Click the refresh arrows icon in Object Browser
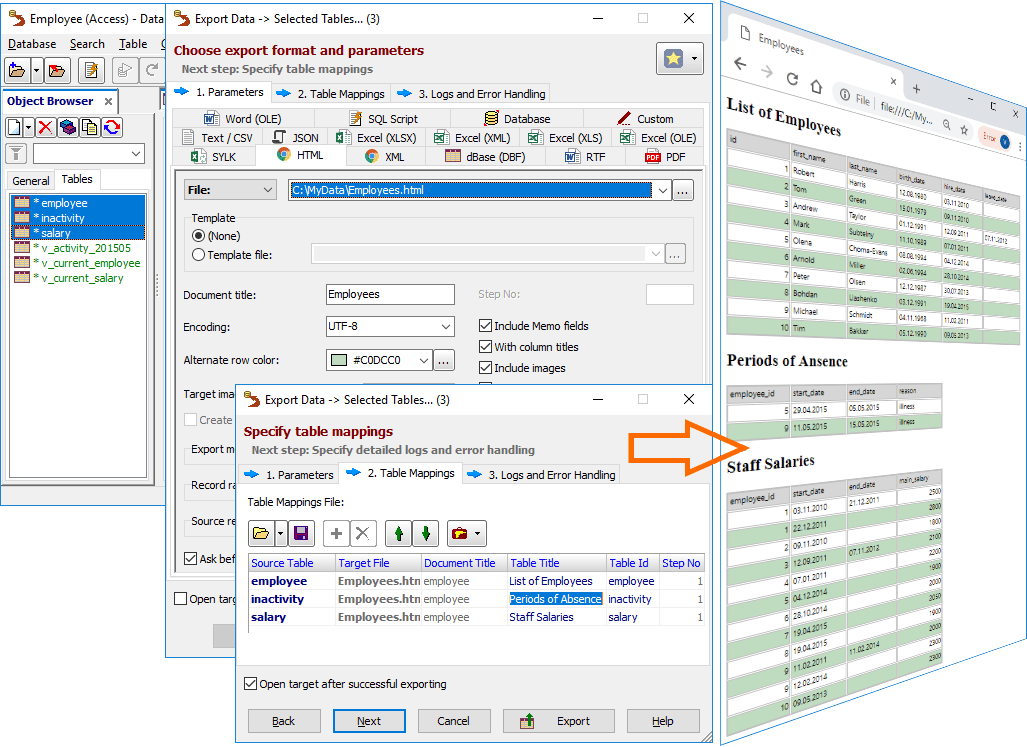The height and width of the screenshot is (747, 1027). tap(111, 127)
